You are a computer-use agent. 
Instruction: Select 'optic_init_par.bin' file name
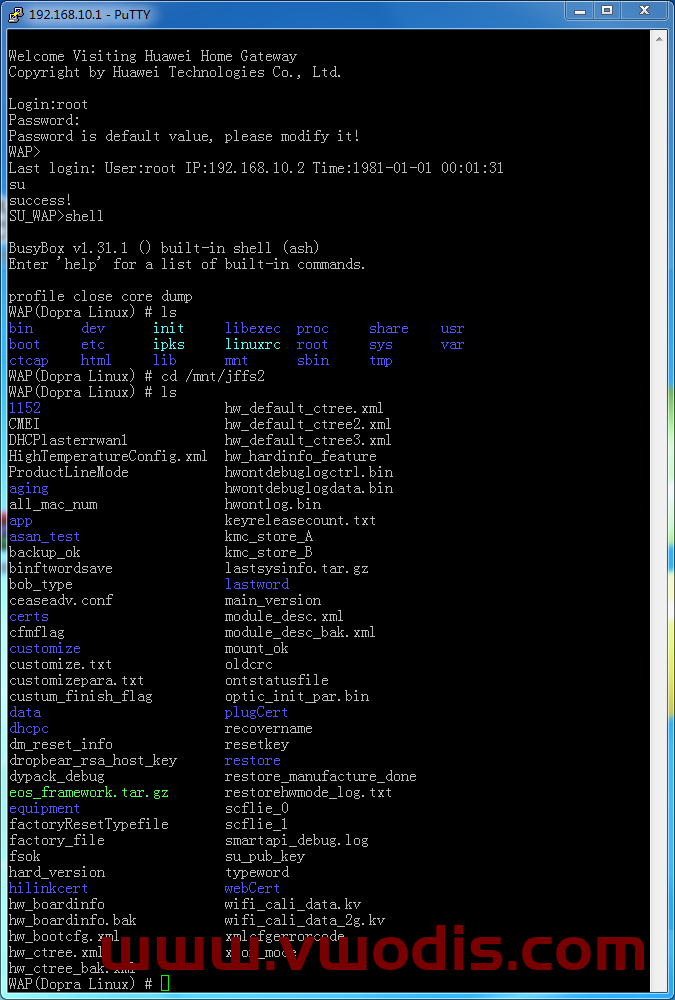(297, 696)
